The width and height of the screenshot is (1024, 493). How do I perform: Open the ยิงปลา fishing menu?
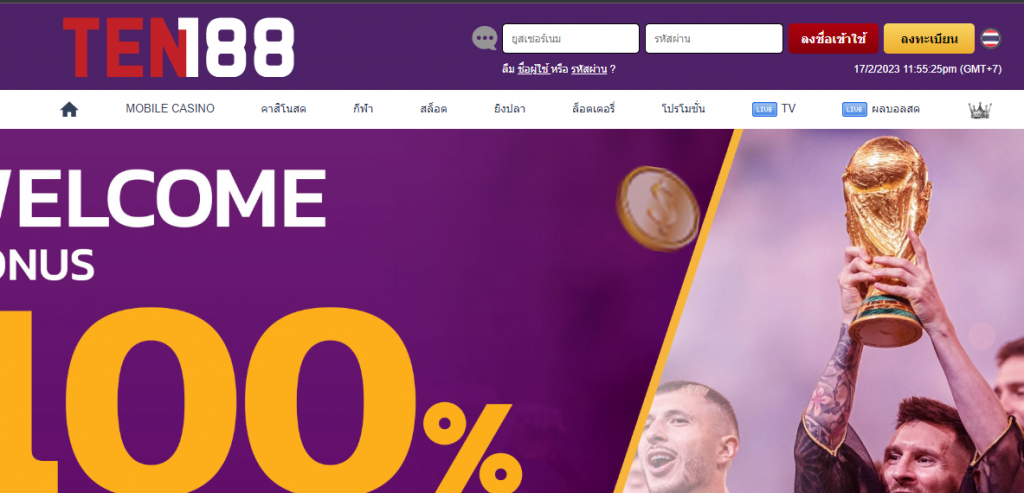[509, 109]
